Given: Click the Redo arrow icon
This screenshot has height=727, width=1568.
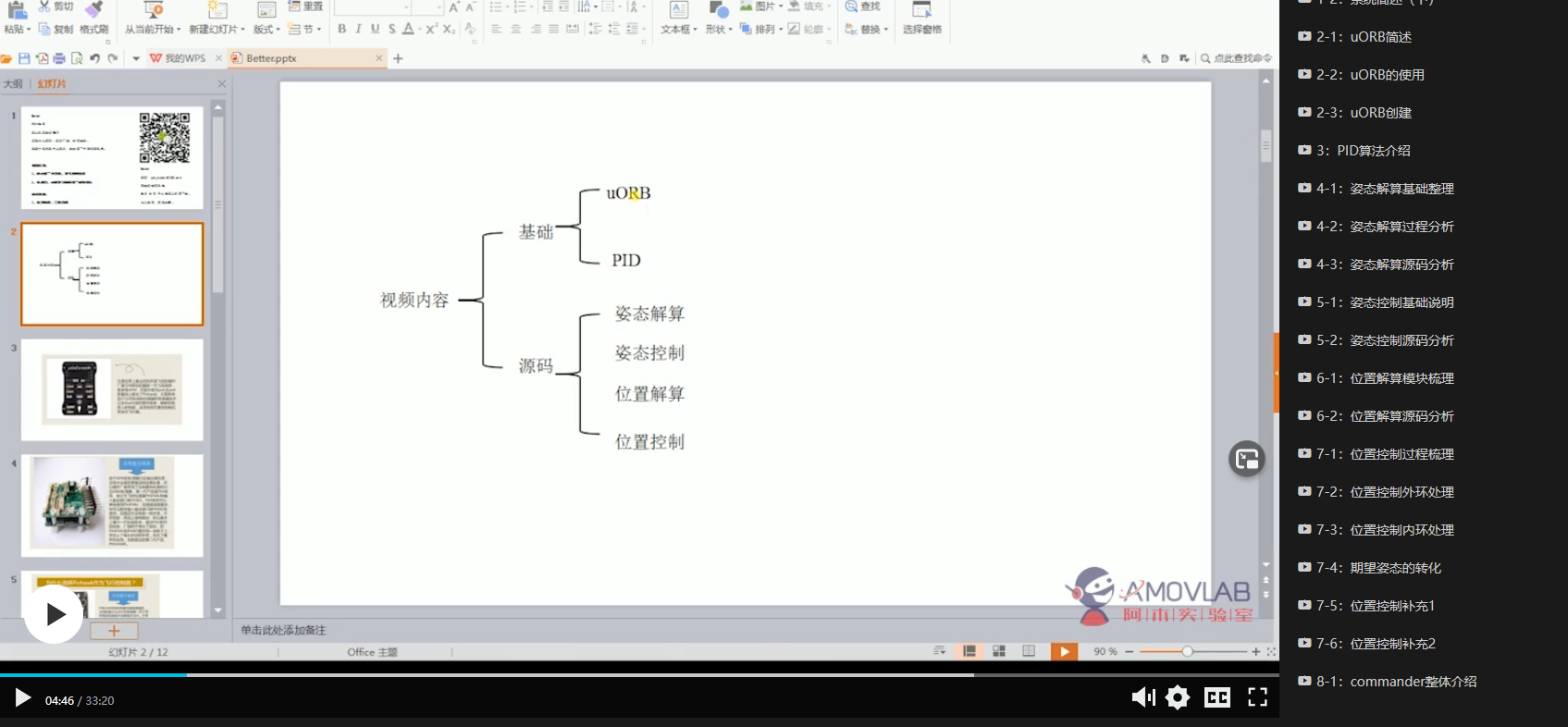Looking at the screenshot, I should (113, 58).
